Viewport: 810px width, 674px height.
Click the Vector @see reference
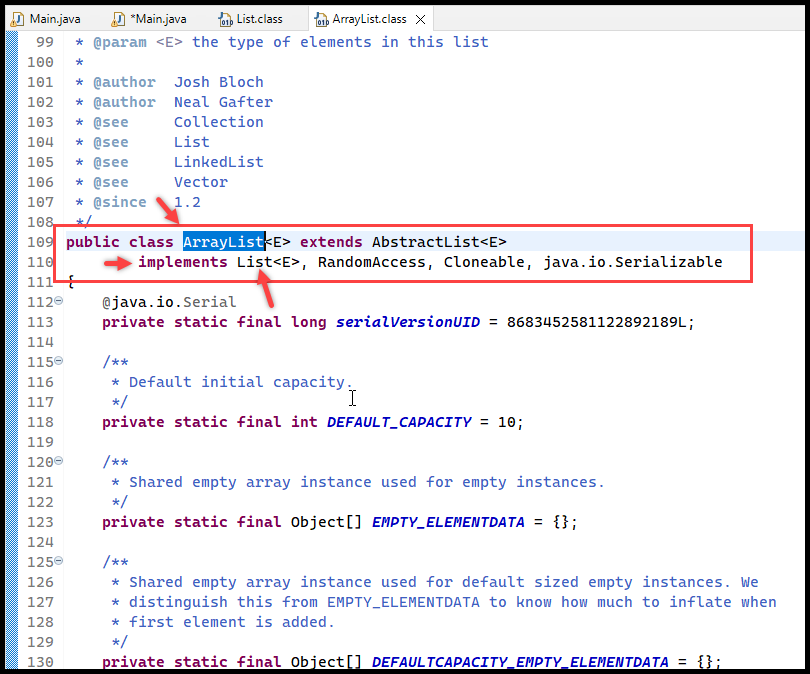[200, 181]
